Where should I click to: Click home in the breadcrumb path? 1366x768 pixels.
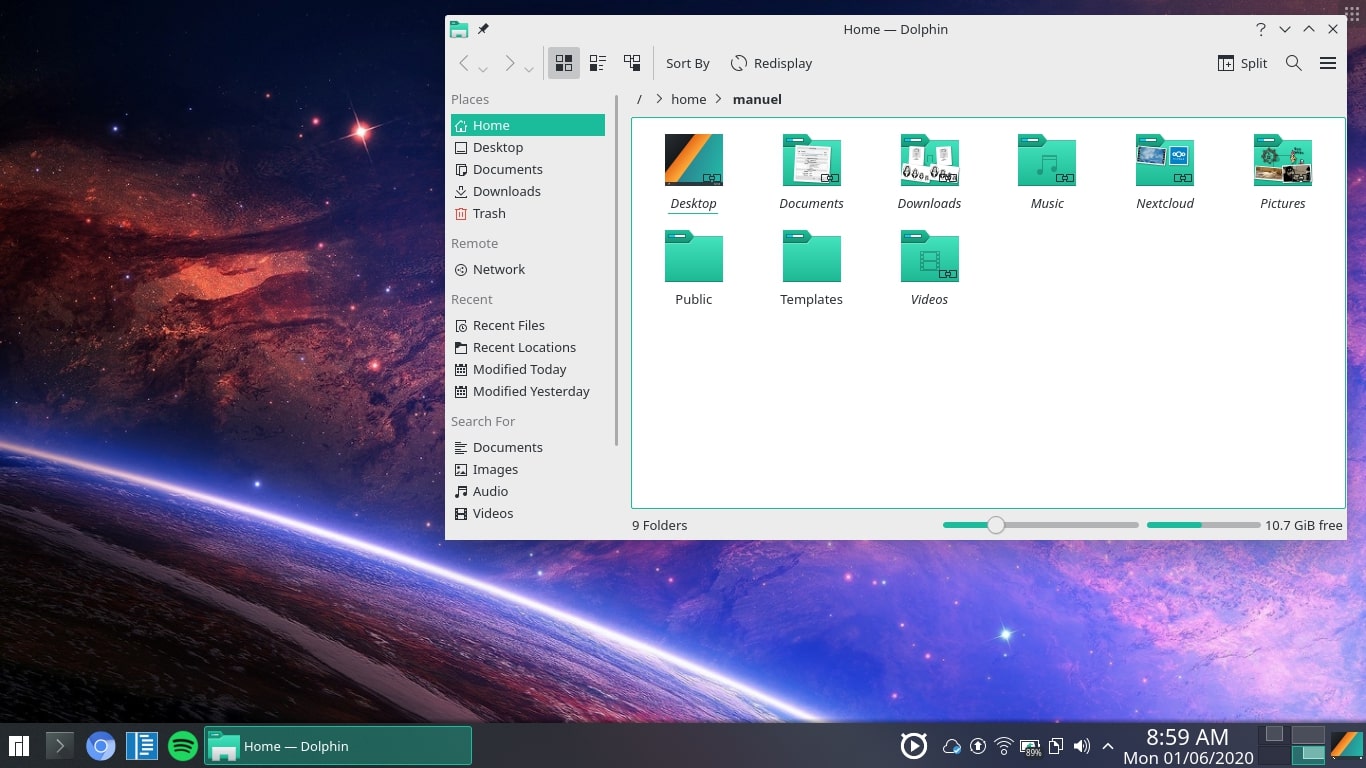click(688, 99)
